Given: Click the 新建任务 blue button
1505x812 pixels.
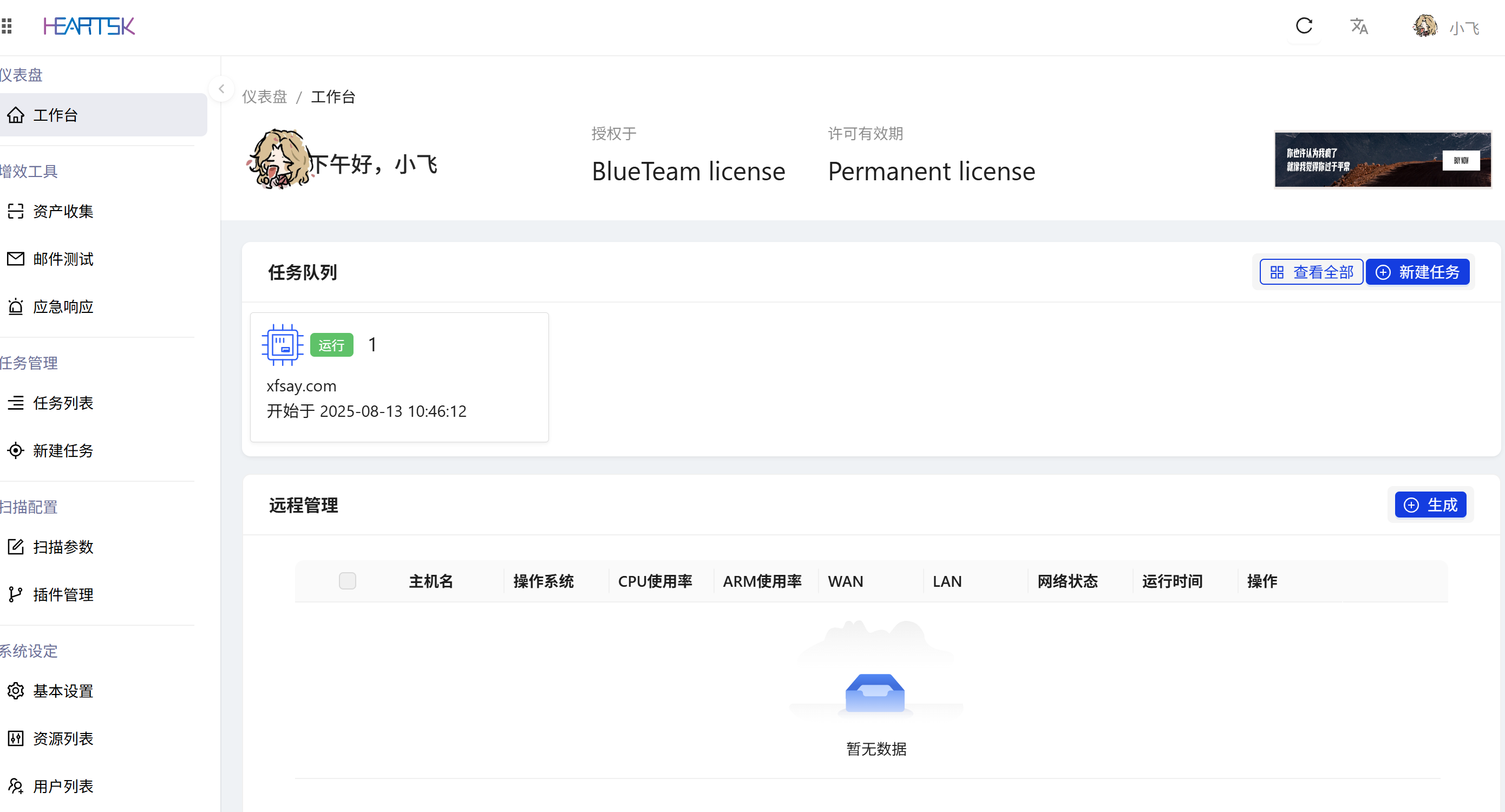Looking at the screenshot, I should click(1417, 272).
